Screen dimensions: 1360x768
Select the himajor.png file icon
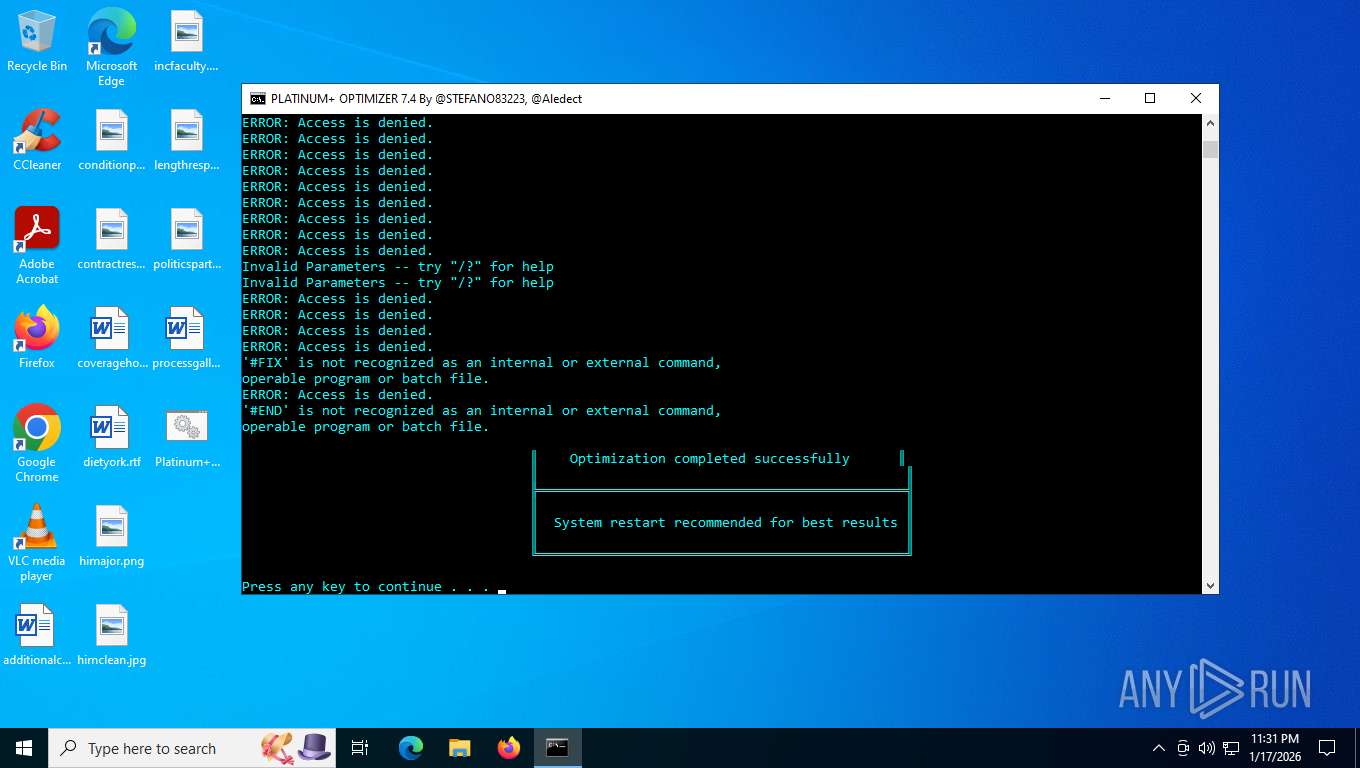pyautogui.click(x=111, y=536)
